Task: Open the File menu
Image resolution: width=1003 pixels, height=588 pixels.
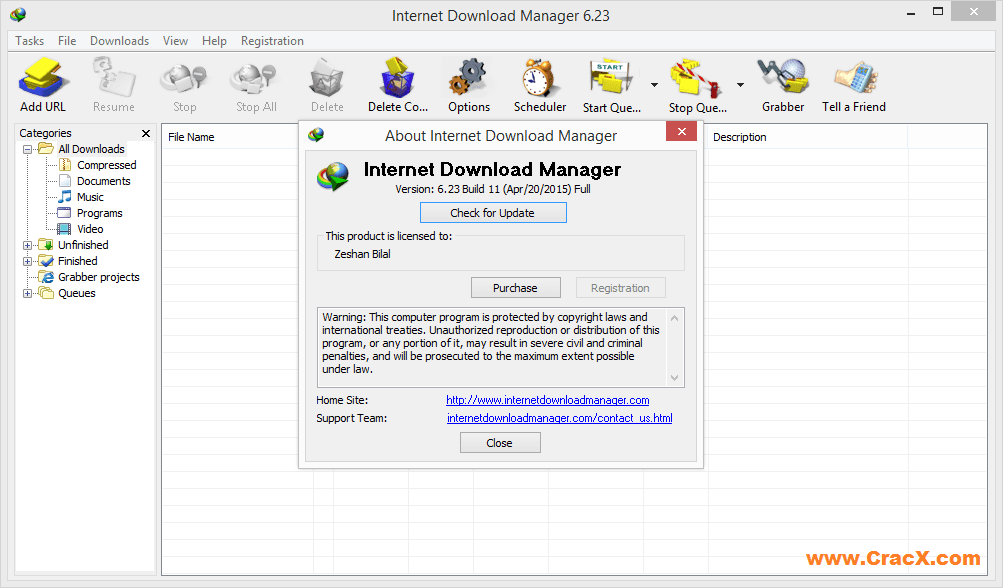Action: click(67, 41)
